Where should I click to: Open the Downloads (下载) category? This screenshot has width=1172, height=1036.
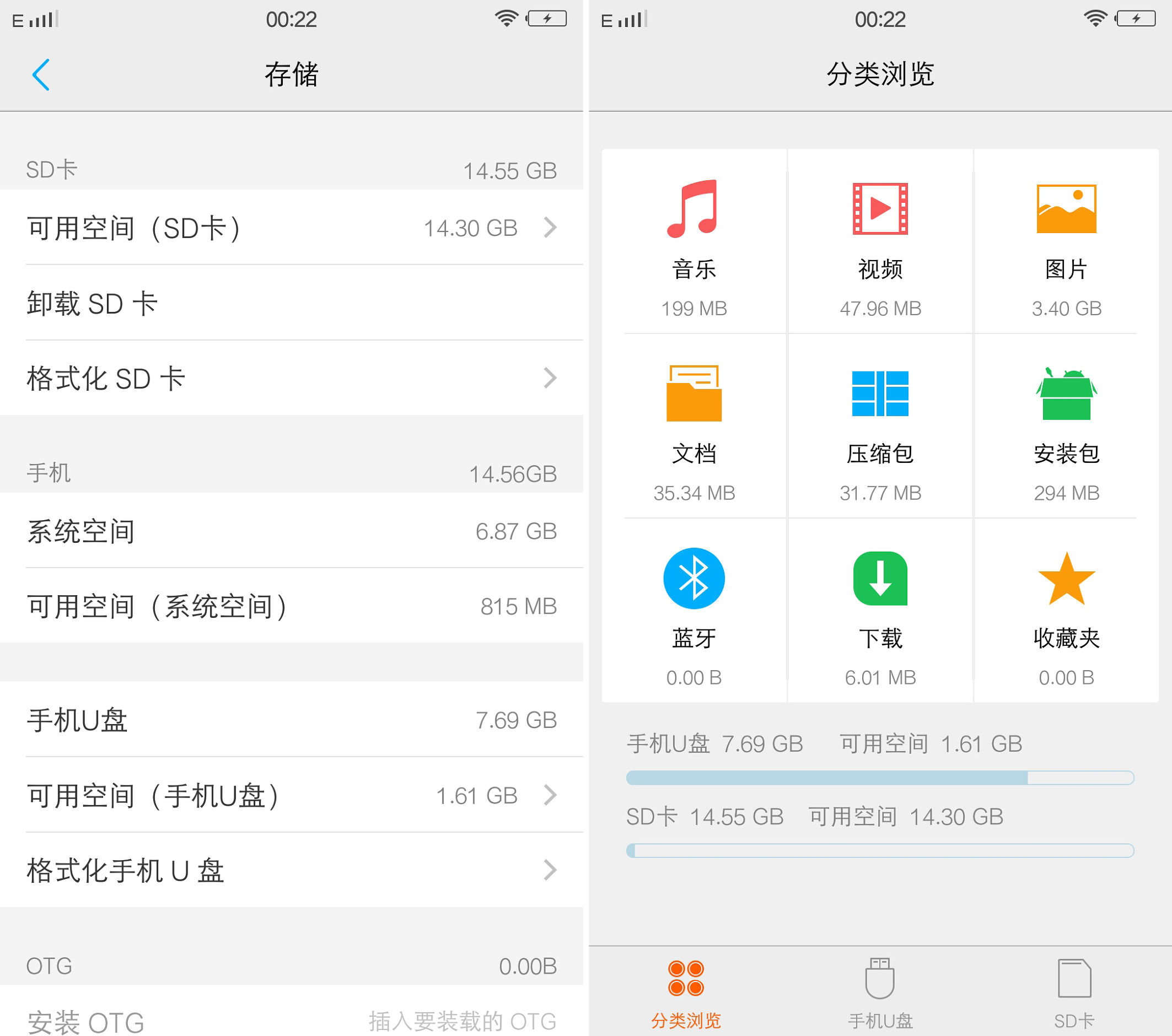[x=880, y=608]
